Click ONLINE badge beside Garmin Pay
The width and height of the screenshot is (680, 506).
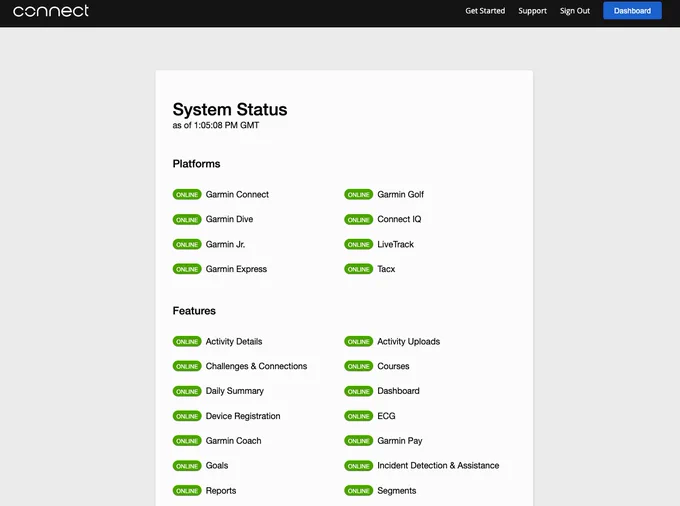(359, 441)
